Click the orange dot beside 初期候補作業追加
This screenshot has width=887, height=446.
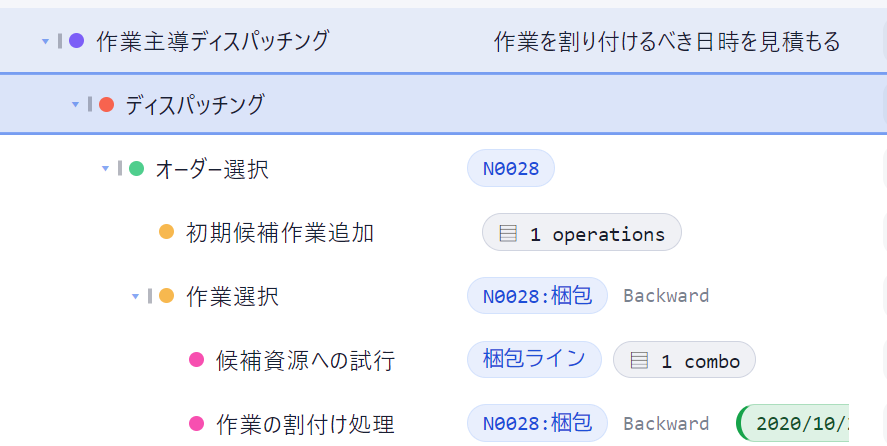pos(166,232)
